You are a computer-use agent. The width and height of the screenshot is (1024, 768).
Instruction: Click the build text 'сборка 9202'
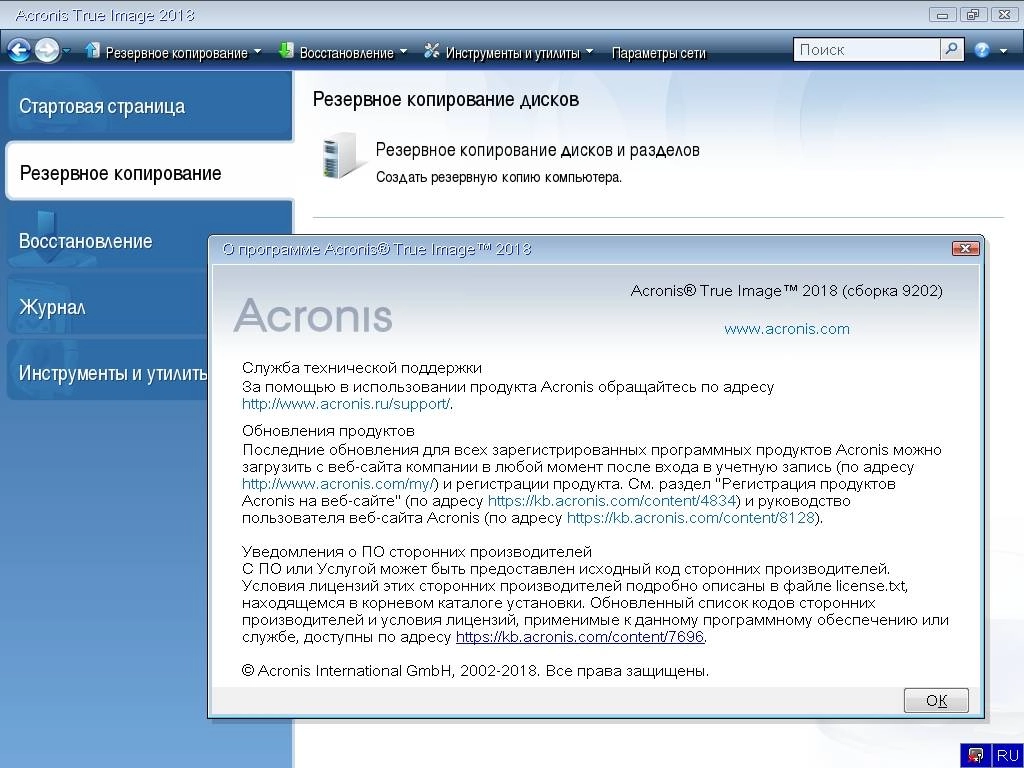point(893,291)
